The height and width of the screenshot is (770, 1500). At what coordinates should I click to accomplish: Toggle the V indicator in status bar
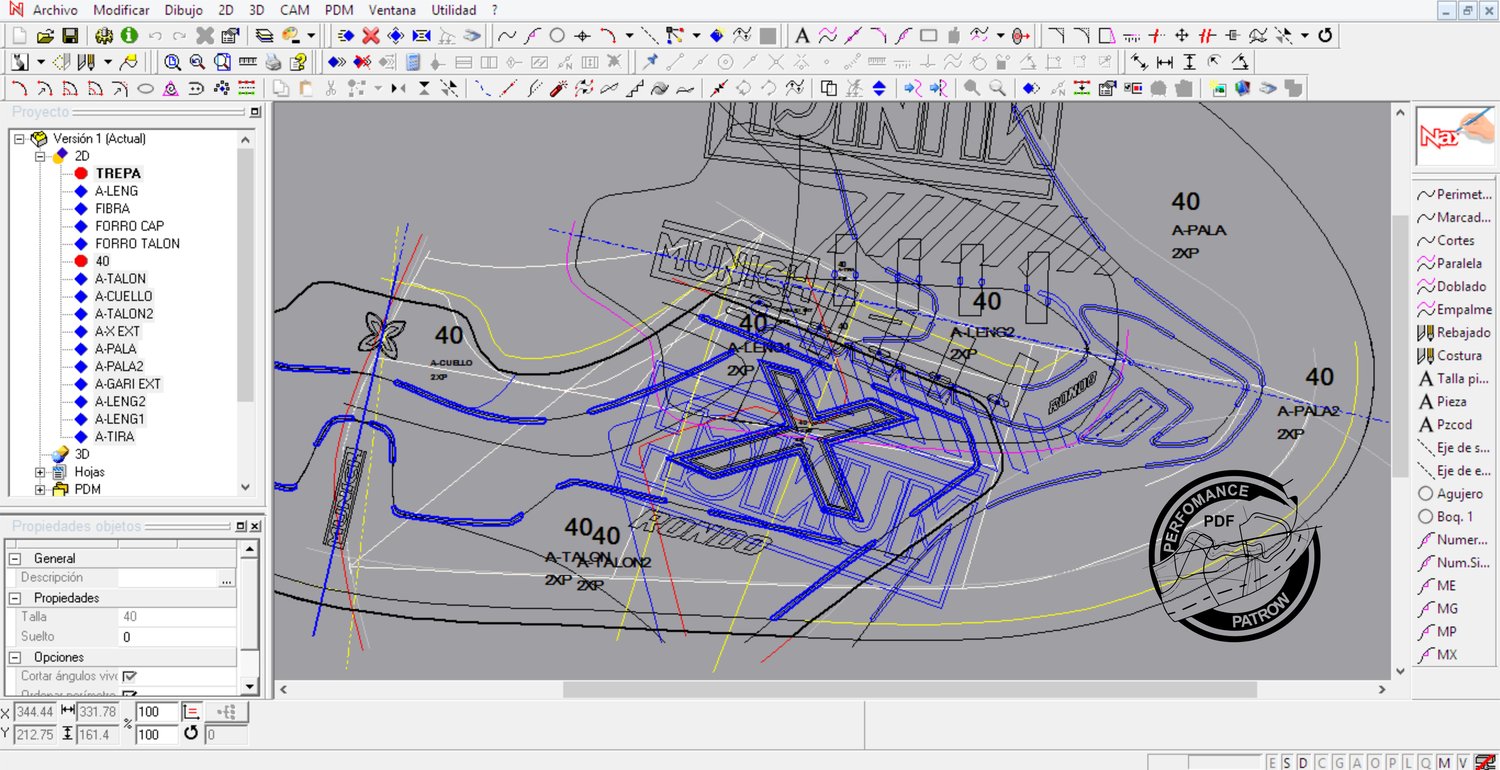(x=1462, y=763)
